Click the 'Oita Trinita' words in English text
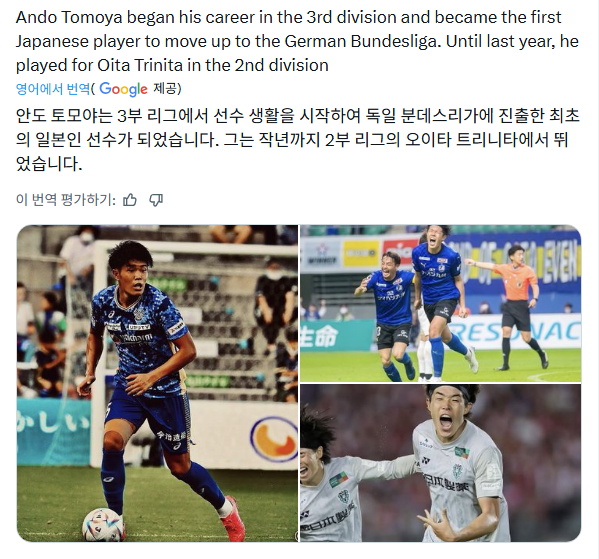 pos(140,65)
